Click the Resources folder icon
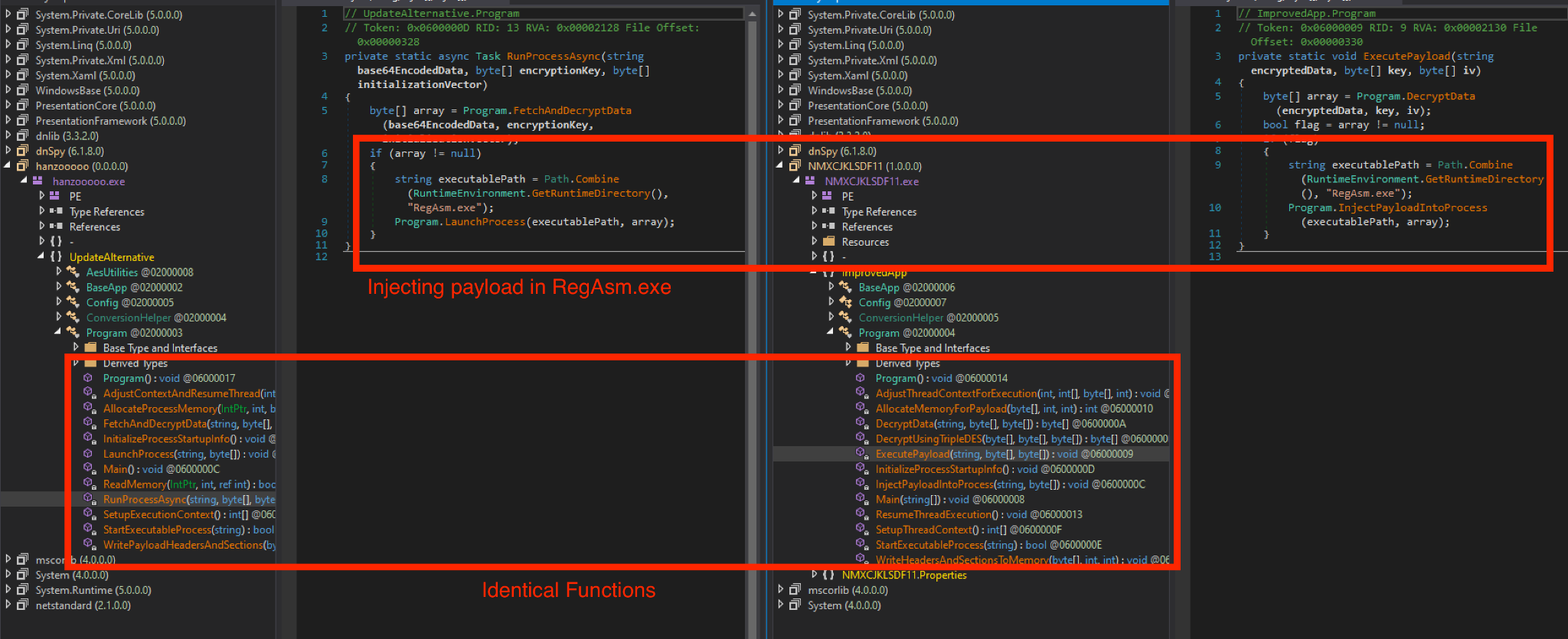 [828, 242]
